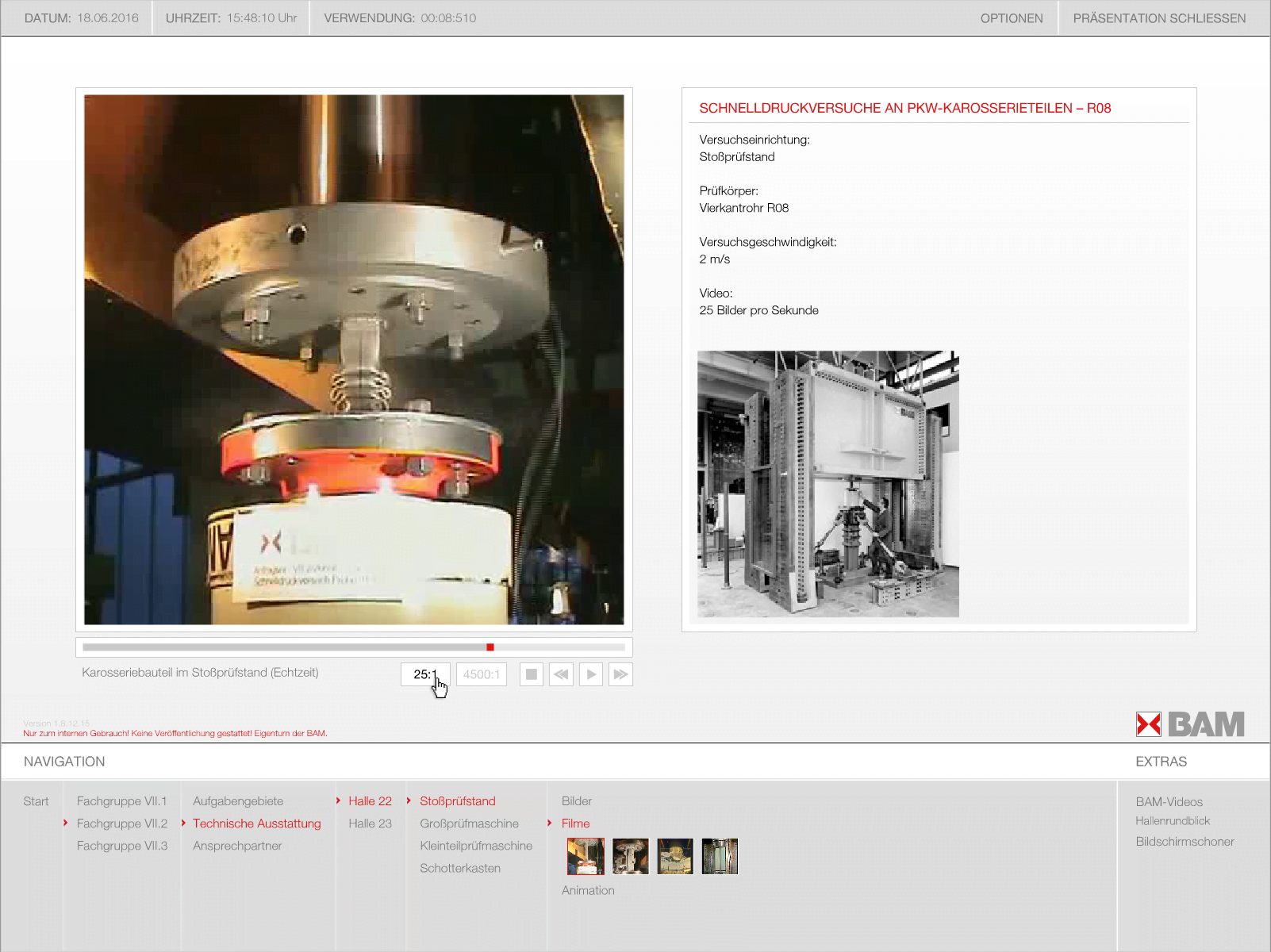The image size is (1271, 952).
Task: Open the second film thumbnail
Action: click(x=631, y=857)
